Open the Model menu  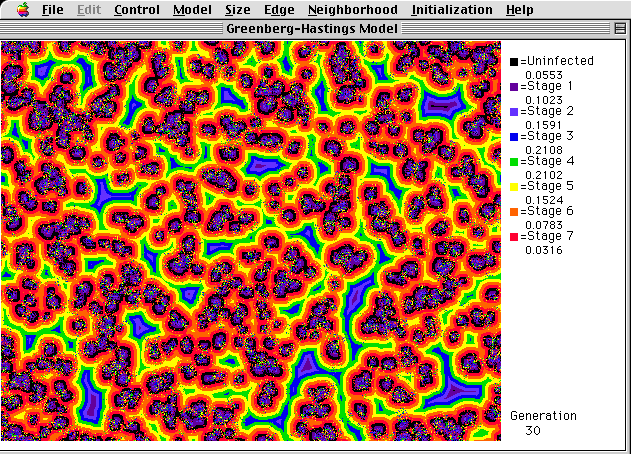tap(191, 10)
